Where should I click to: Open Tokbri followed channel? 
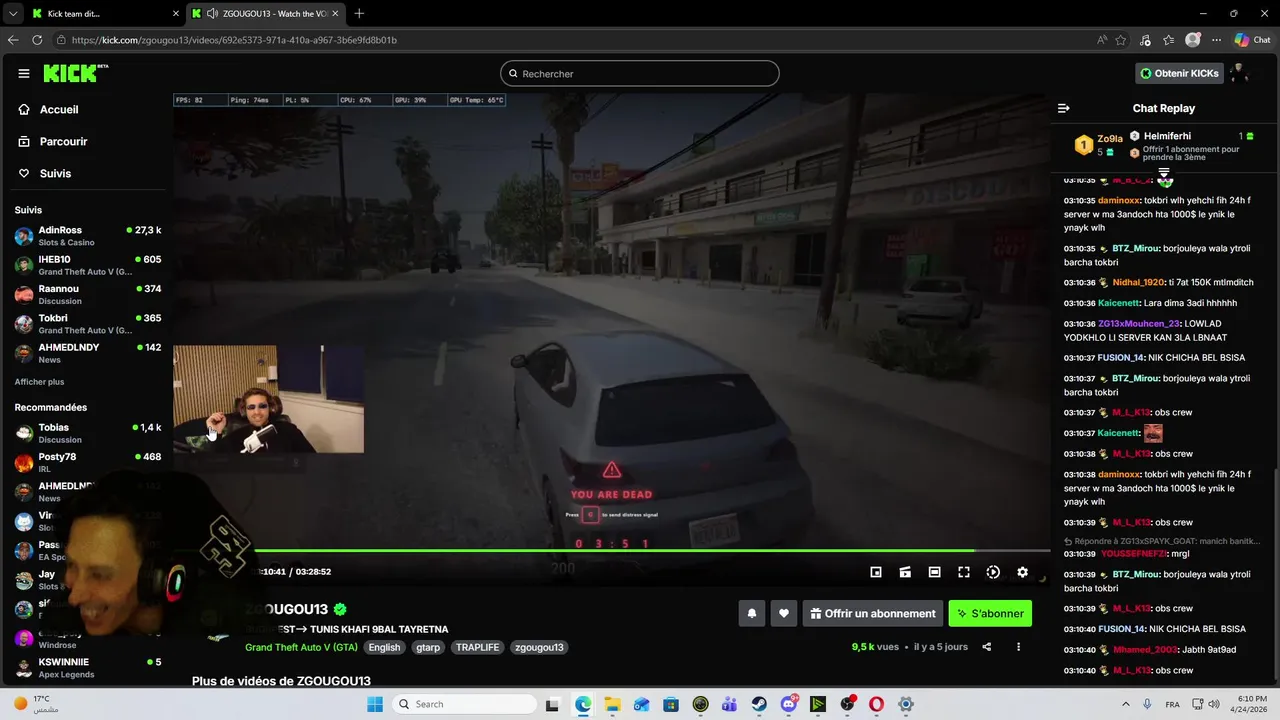pos(87,323)
